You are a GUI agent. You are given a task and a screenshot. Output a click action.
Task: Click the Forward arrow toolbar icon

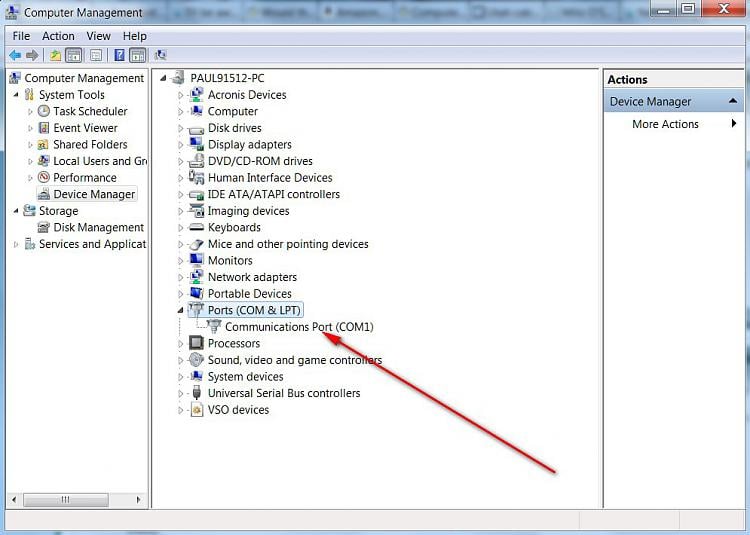pyautogui.click(x=32, y=55)
